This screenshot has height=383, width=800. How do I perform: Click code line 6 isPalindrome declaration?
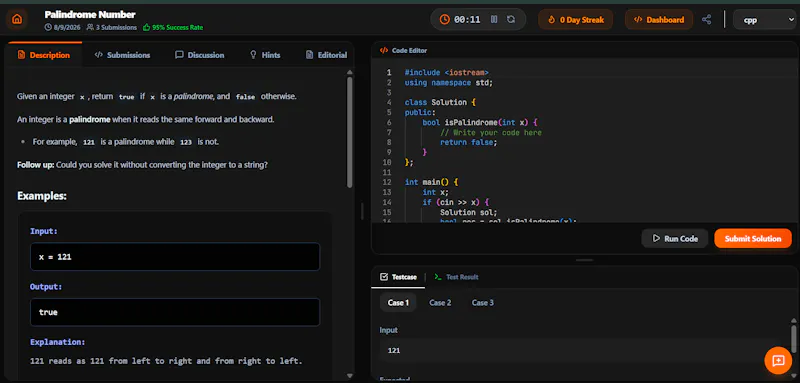pyautogui.click(x=480, y=122)
